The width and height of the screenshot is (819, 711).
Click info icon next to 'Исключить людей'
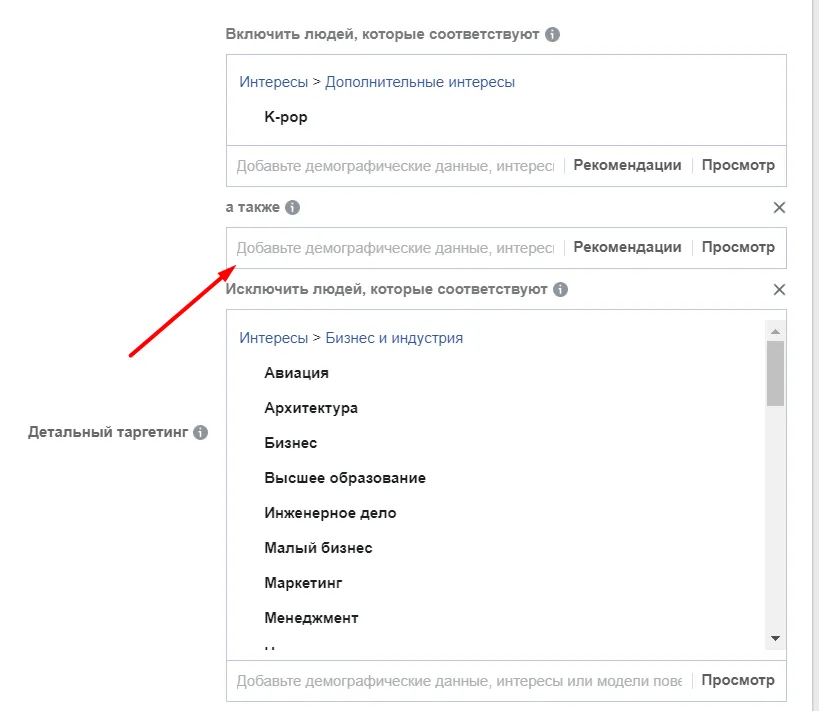[560, 289]
